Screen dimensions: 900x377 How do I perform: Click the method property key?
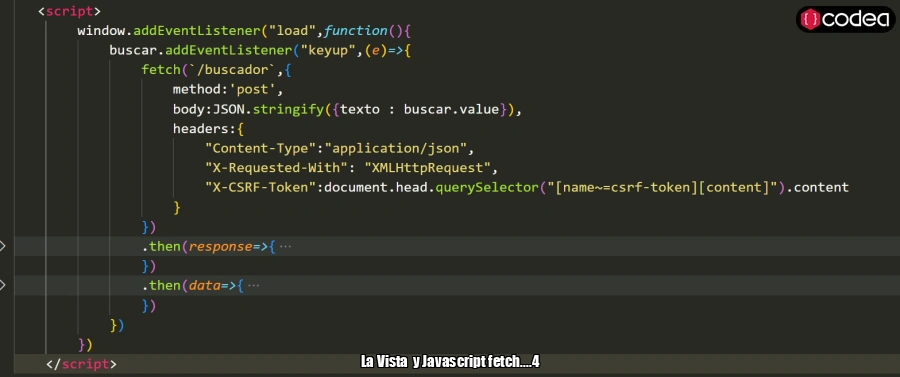point(196,90)
